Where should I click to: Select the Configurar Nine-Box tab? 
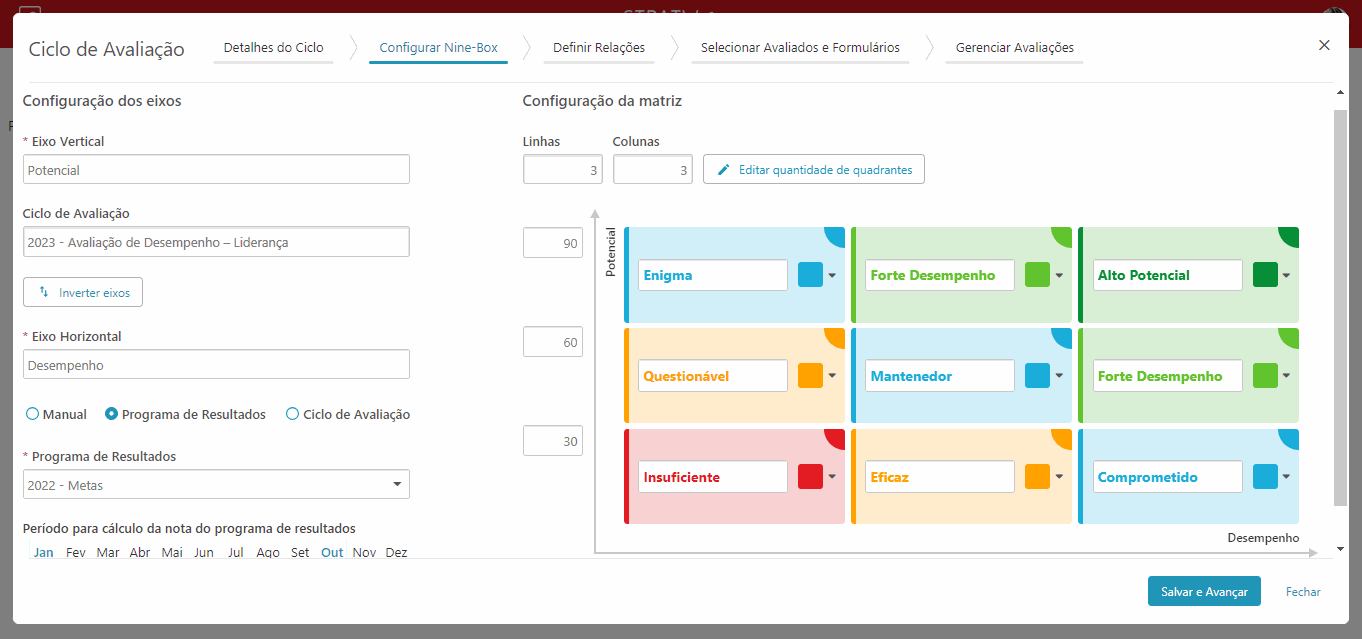(x=438, y=47)
